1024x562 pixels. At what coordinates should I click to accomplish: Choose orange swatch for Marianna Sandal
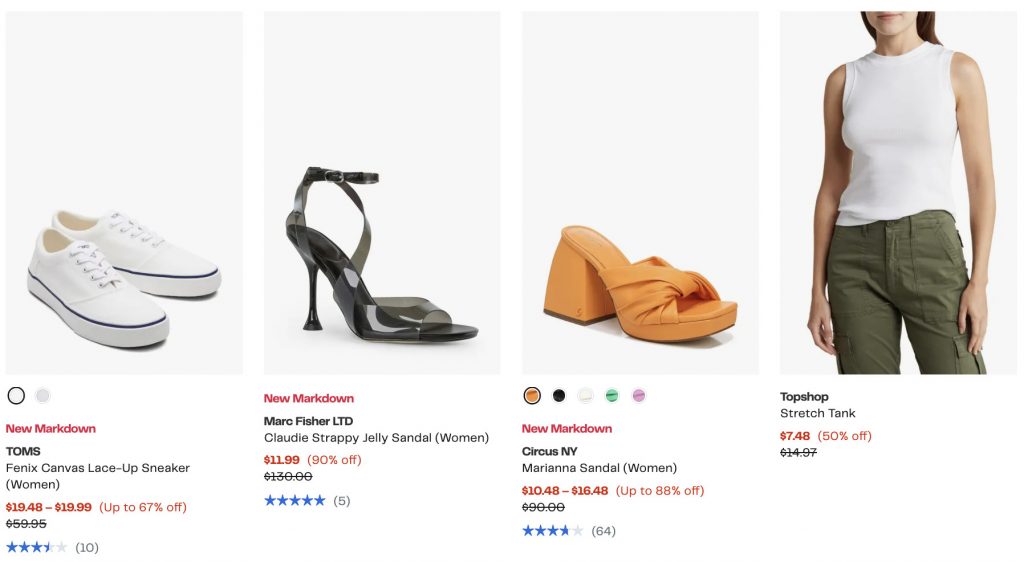(x=532, y=395)
